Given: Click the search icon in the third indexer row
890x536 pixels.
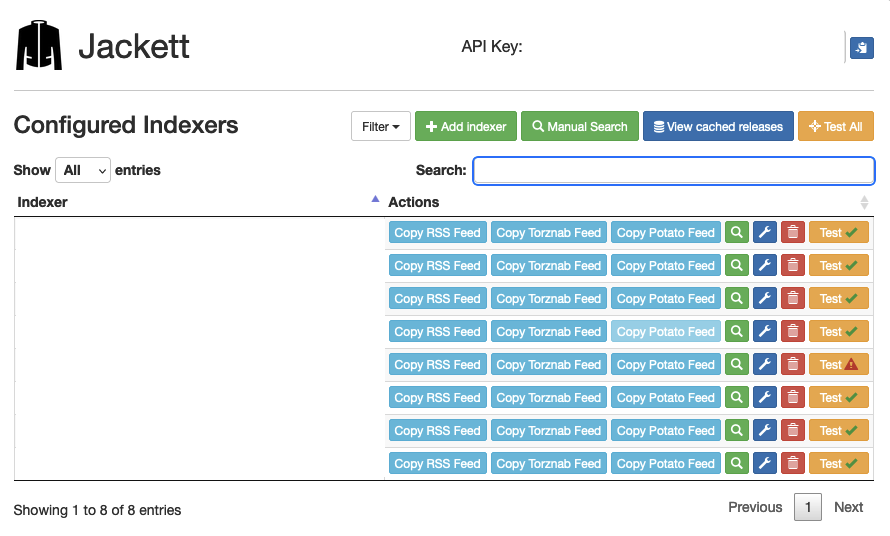Looking at the screenshot, I should (x=736, y=298).
